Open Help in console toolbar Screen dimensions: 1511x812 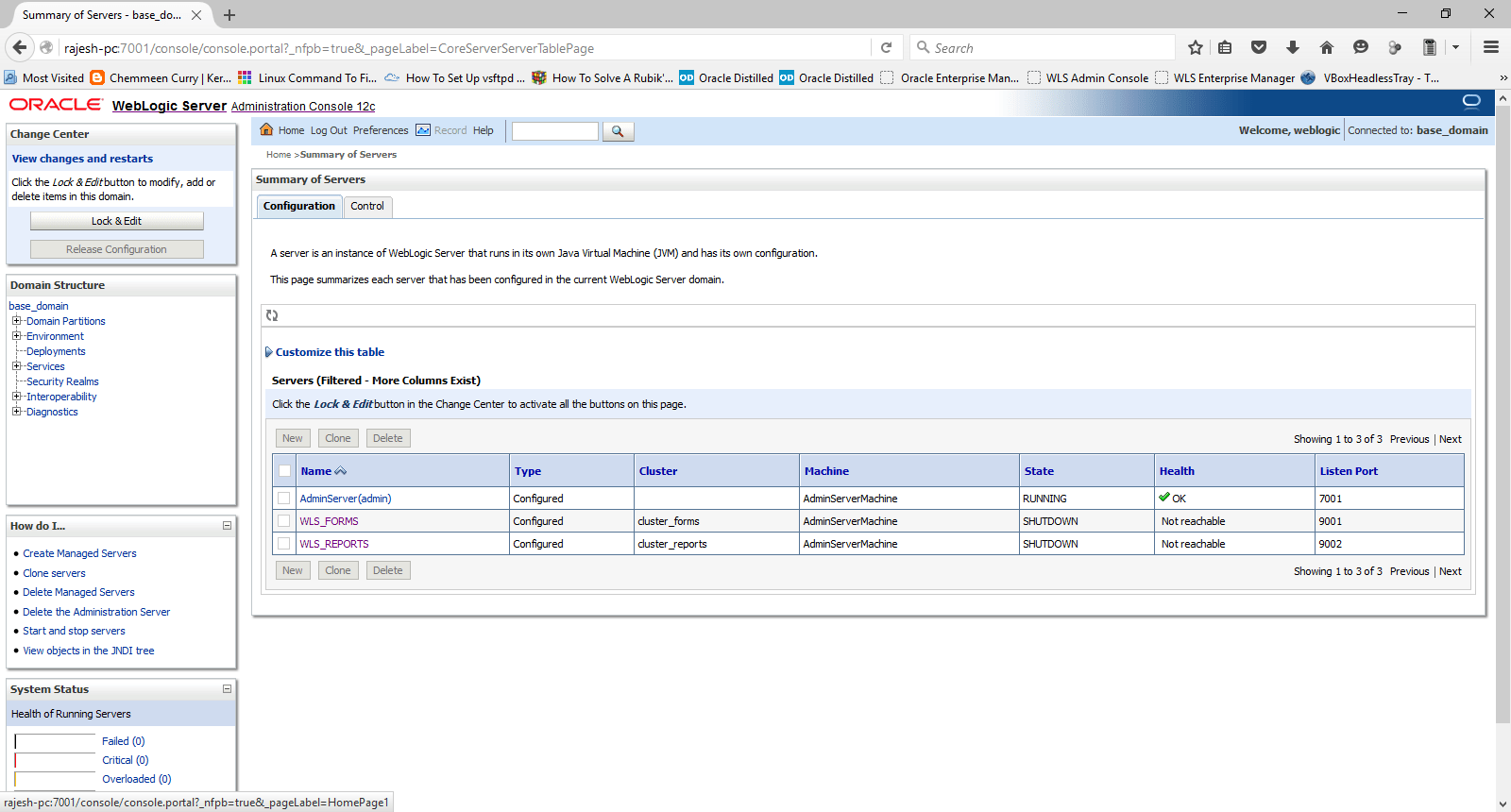click(484, 130)
